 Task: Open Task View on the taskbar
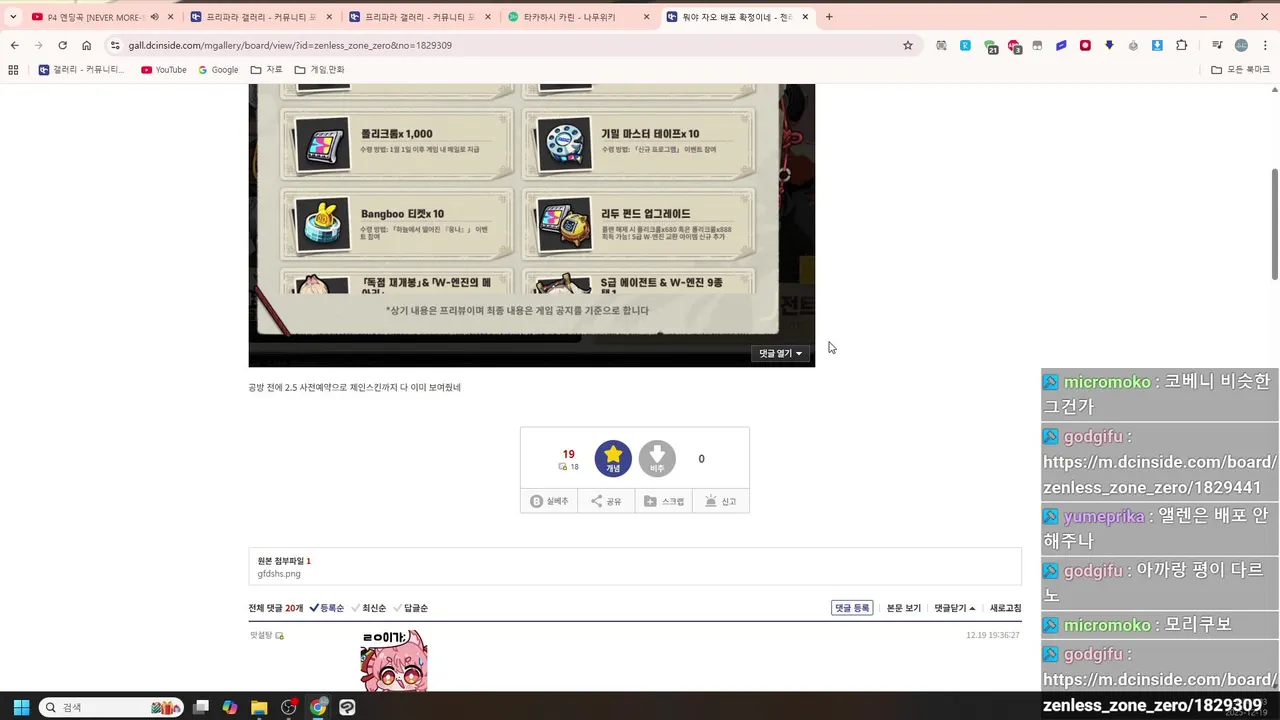click(201, 707)
